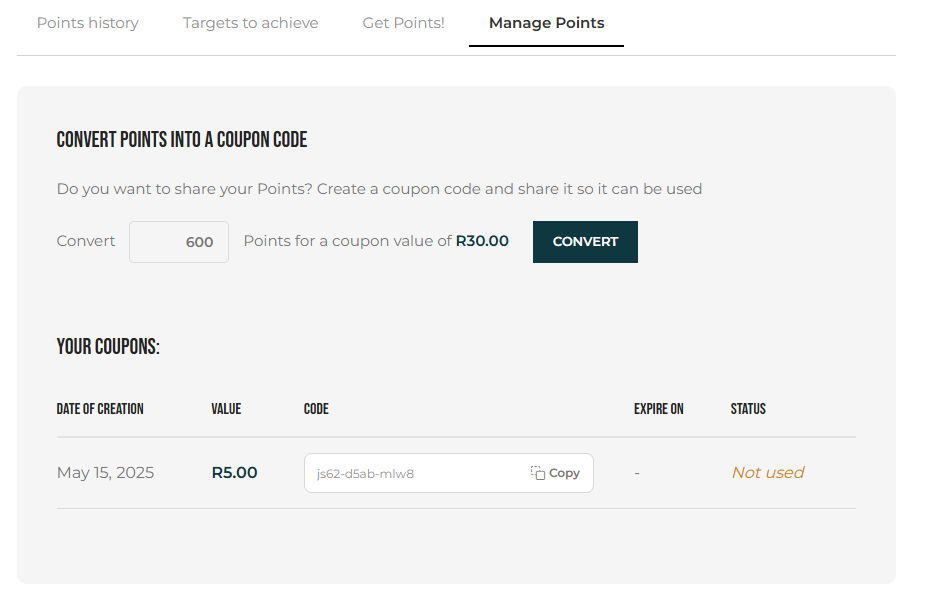The image size is (936, 598).
Task: Click the VALUE column header
Action: tap(226, 409)
